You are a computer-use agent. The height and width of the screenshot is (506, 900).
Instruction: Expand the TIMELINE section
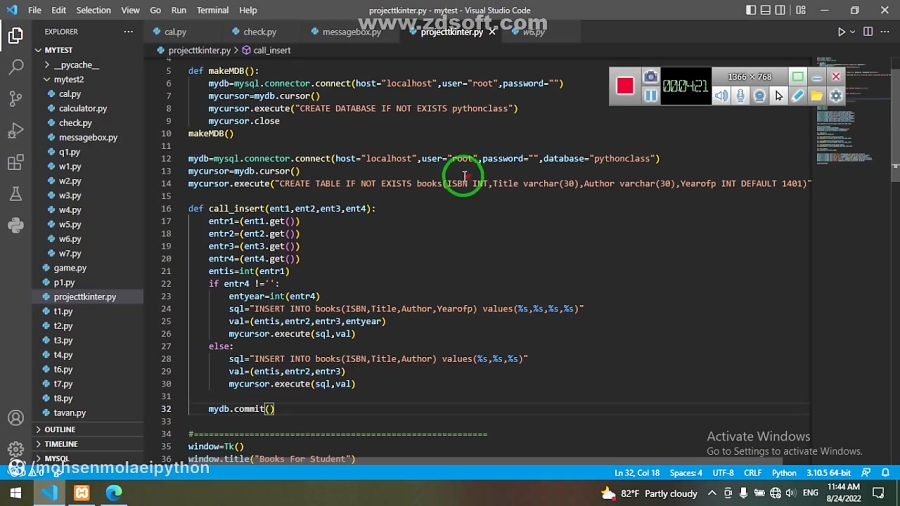click(x=60, y=444)
